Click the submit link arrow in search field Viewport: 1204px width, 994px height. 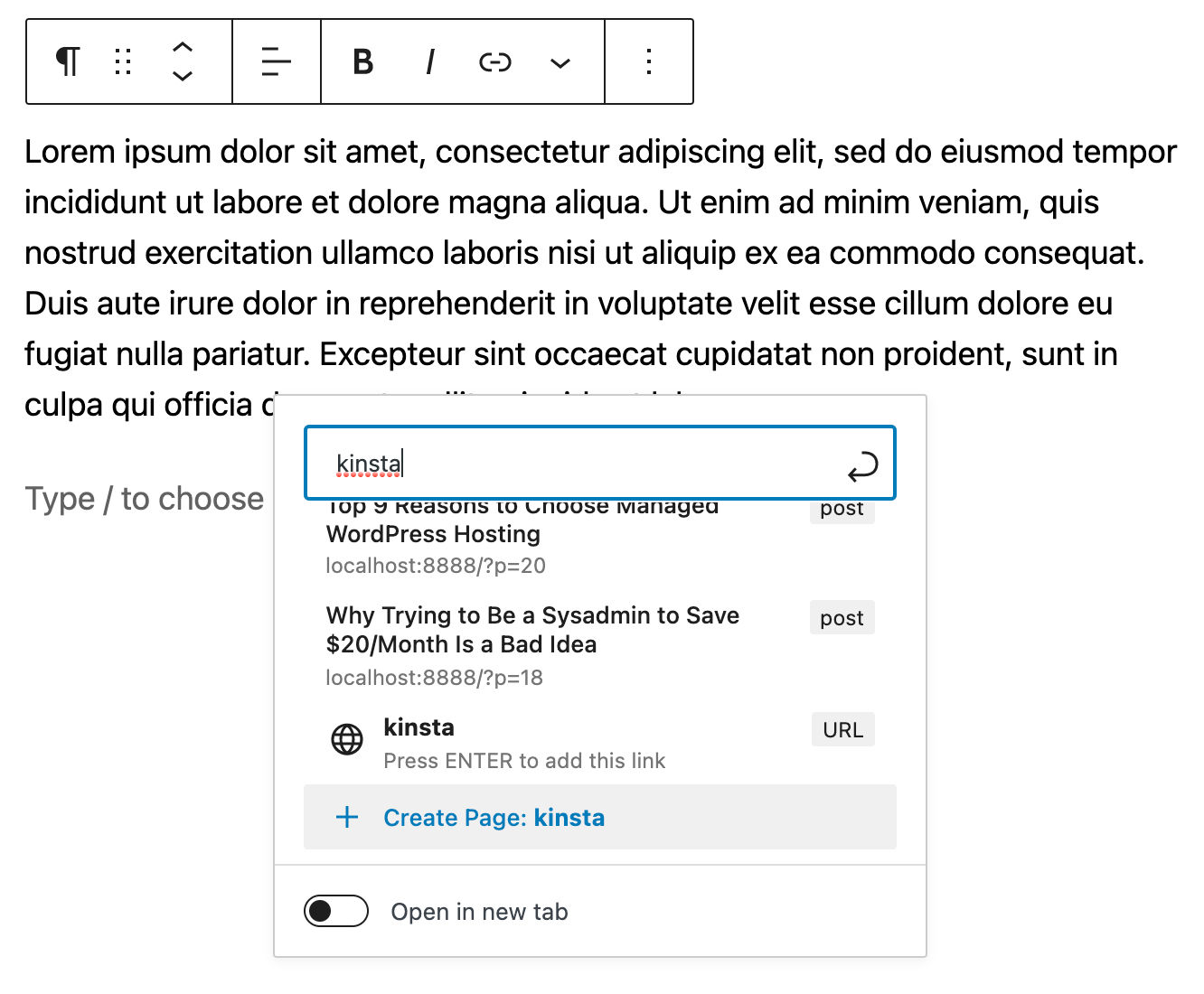pos(864,464)
